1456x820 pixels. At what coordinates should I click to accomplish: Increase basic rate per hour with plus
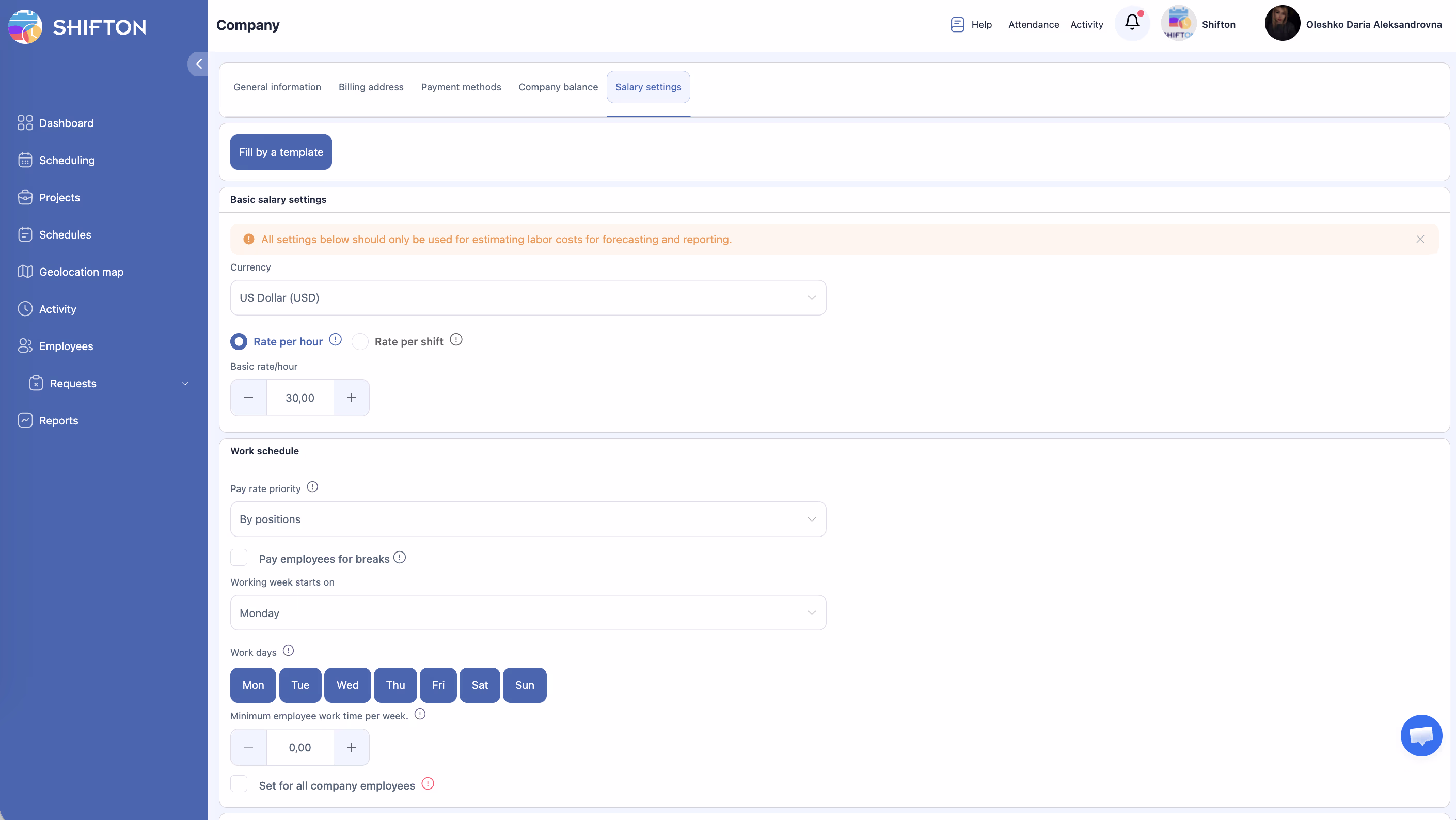pos(351,398)
